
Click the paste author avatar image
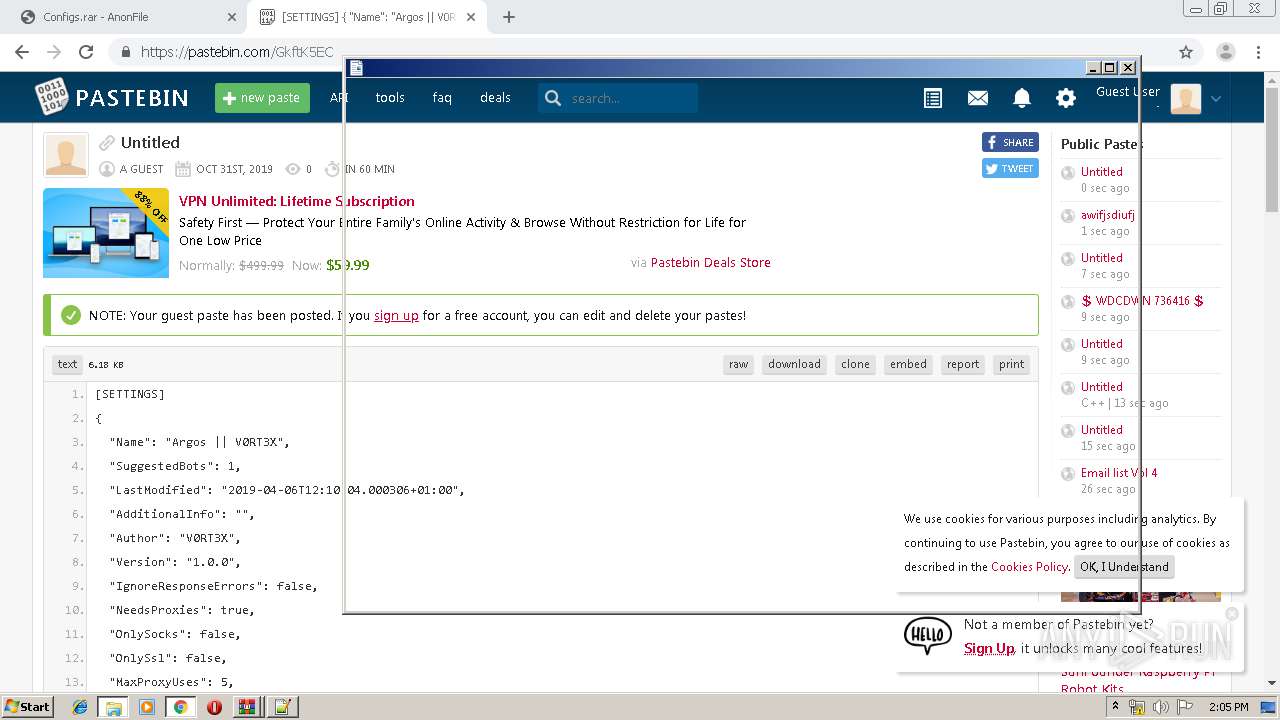point(66,155)
